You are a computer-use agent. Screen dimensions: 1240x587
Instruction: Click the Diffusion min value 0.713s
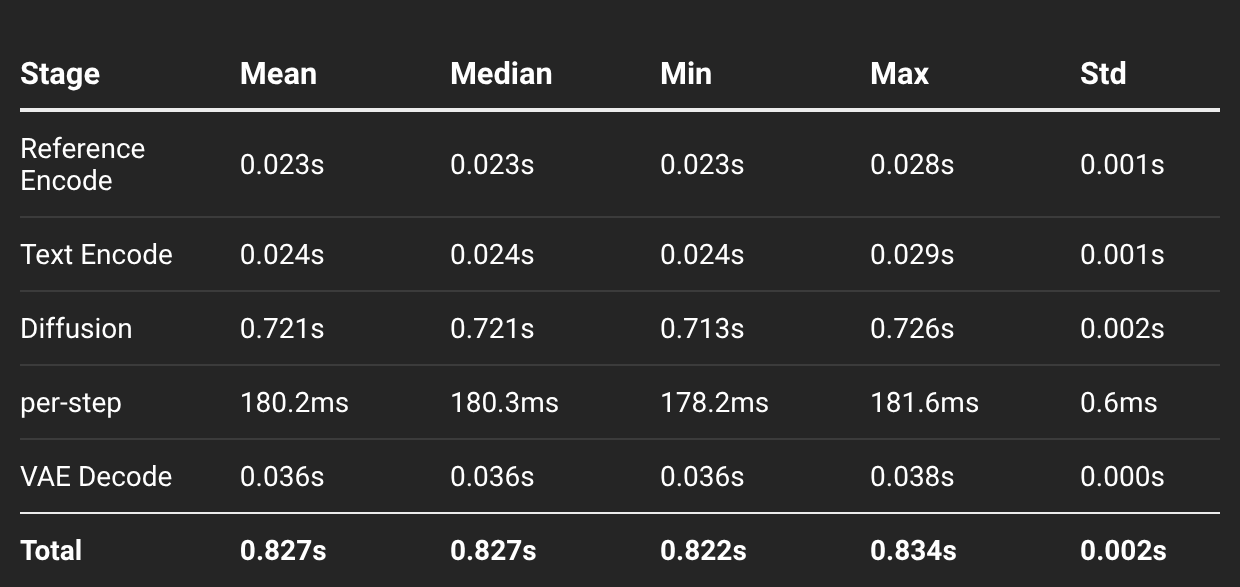pos(702,328)
